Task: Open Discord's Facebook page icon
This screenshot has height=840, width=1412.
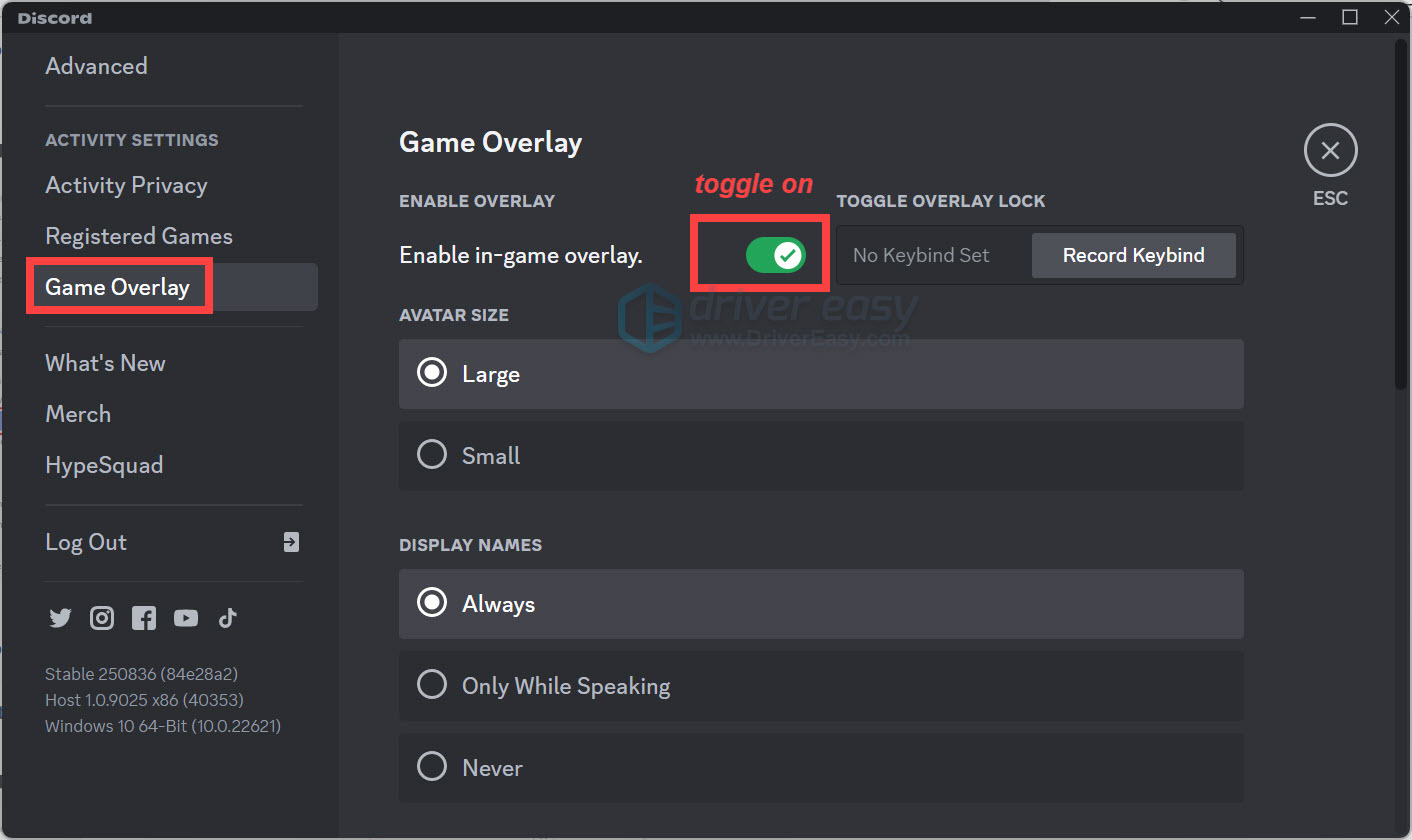Action: pos(143,618)
